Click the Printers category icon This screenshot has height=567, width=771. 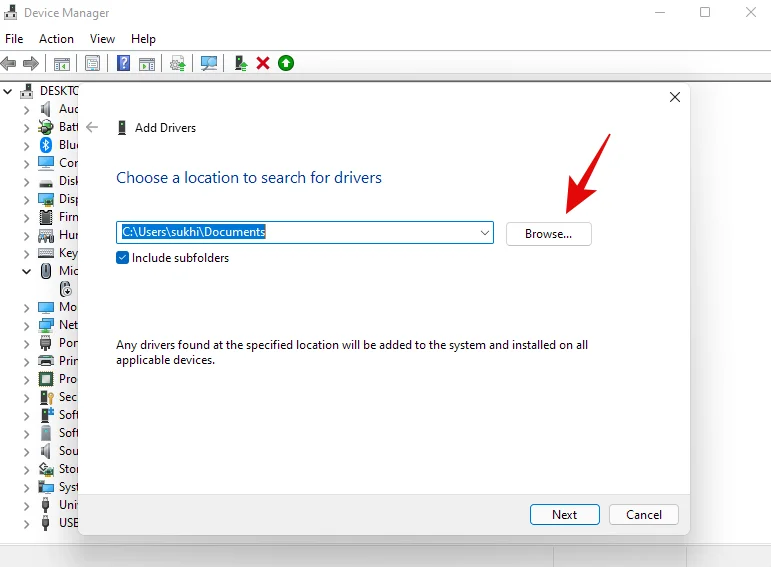pyautogui.click(x=46, y=361)
